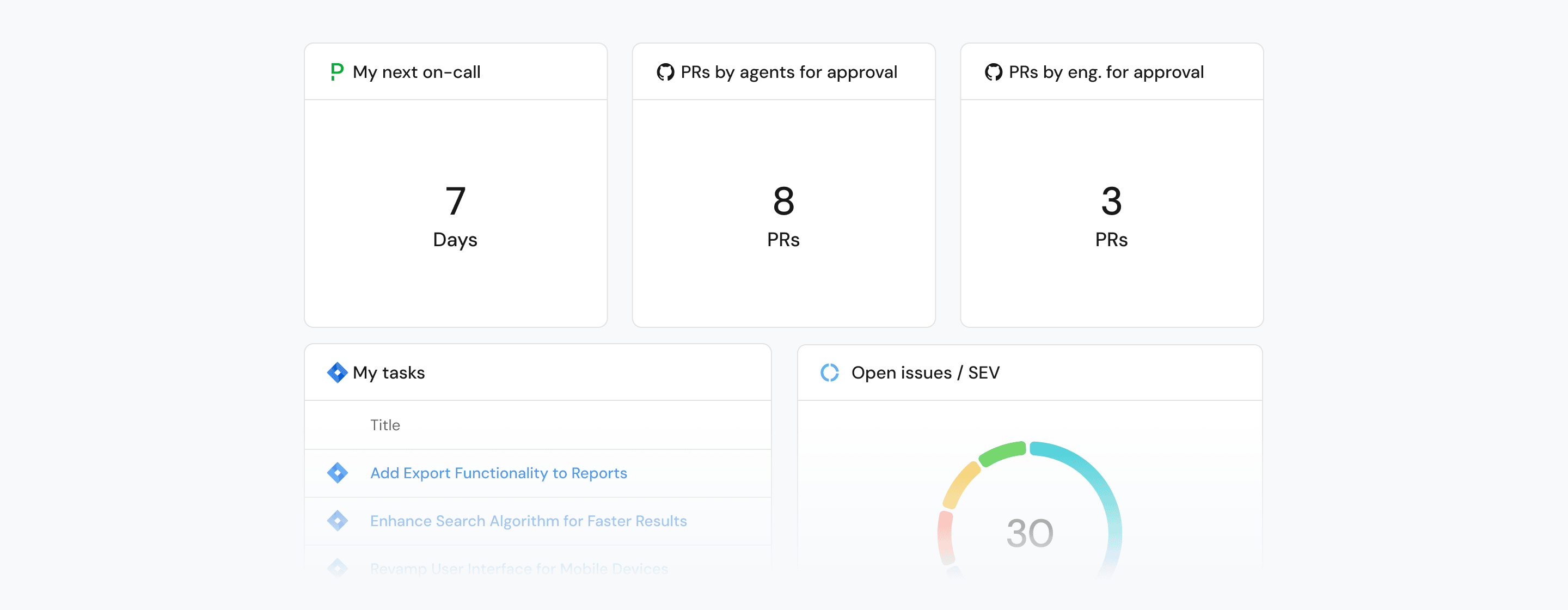Screen dimensions: 1568x610
Task: Open Enhance Search Algorithm for Faster Results task
Action: (x=528, y=521)
